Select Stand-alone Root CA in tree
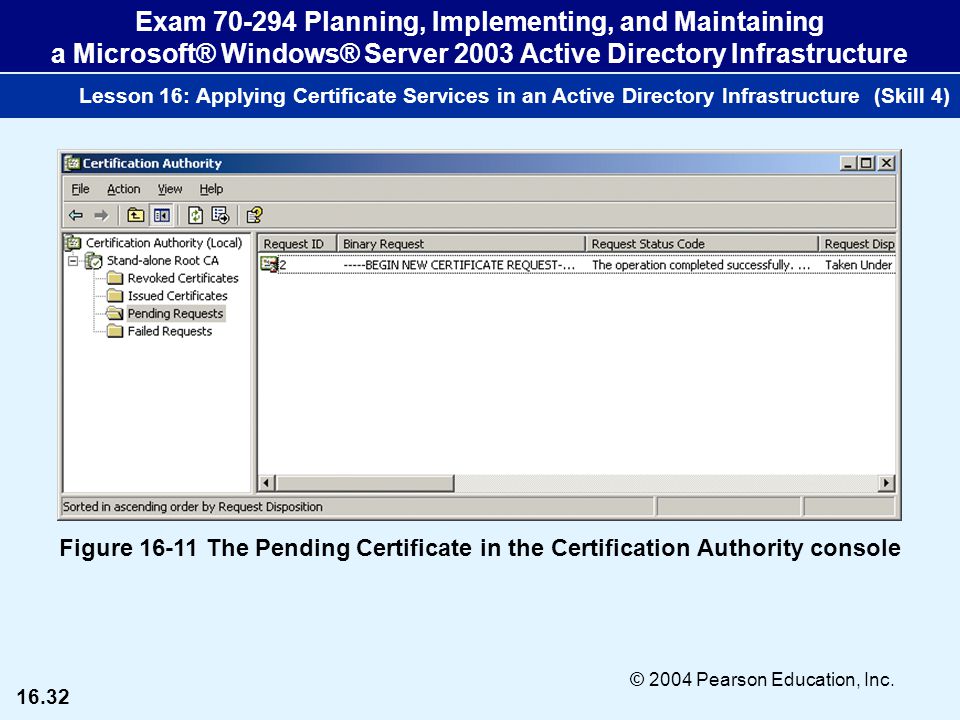 (x=163, y=261)
